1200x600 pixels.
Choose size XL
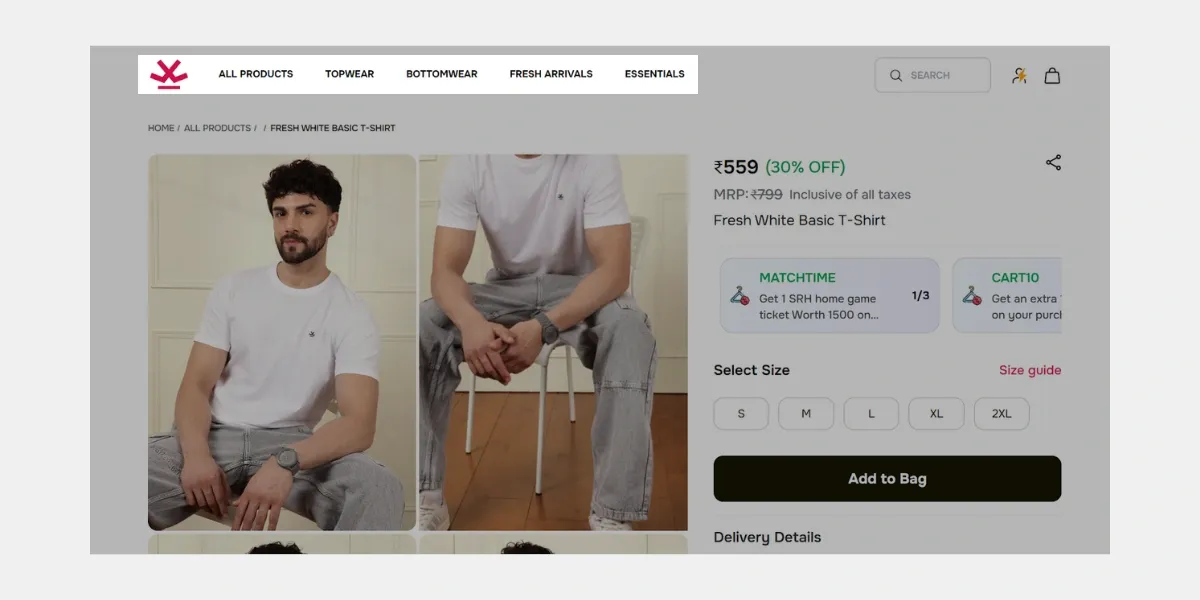coord(936,413)
